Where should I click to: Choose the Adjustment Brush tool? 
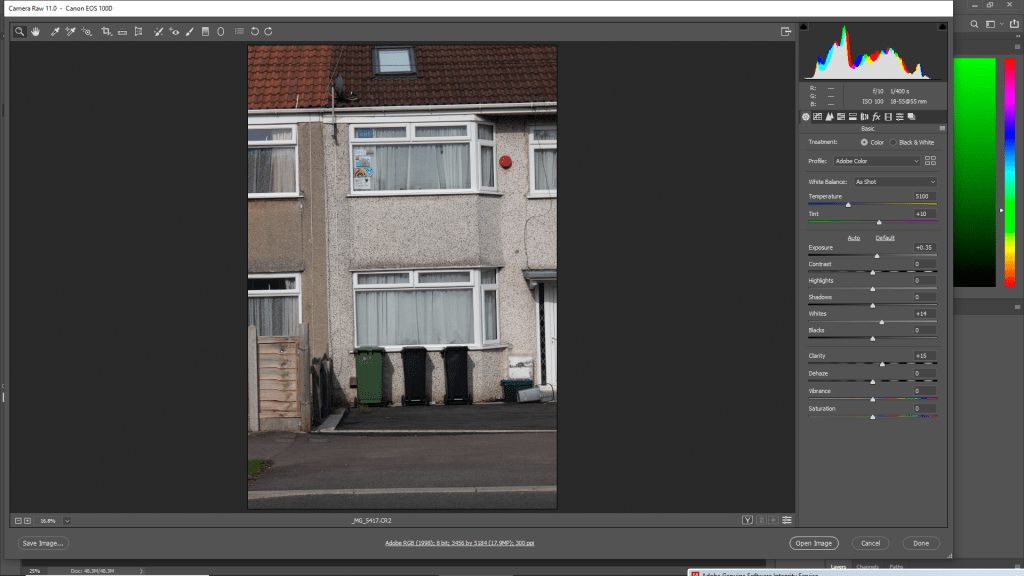click(x=189, y=32)
